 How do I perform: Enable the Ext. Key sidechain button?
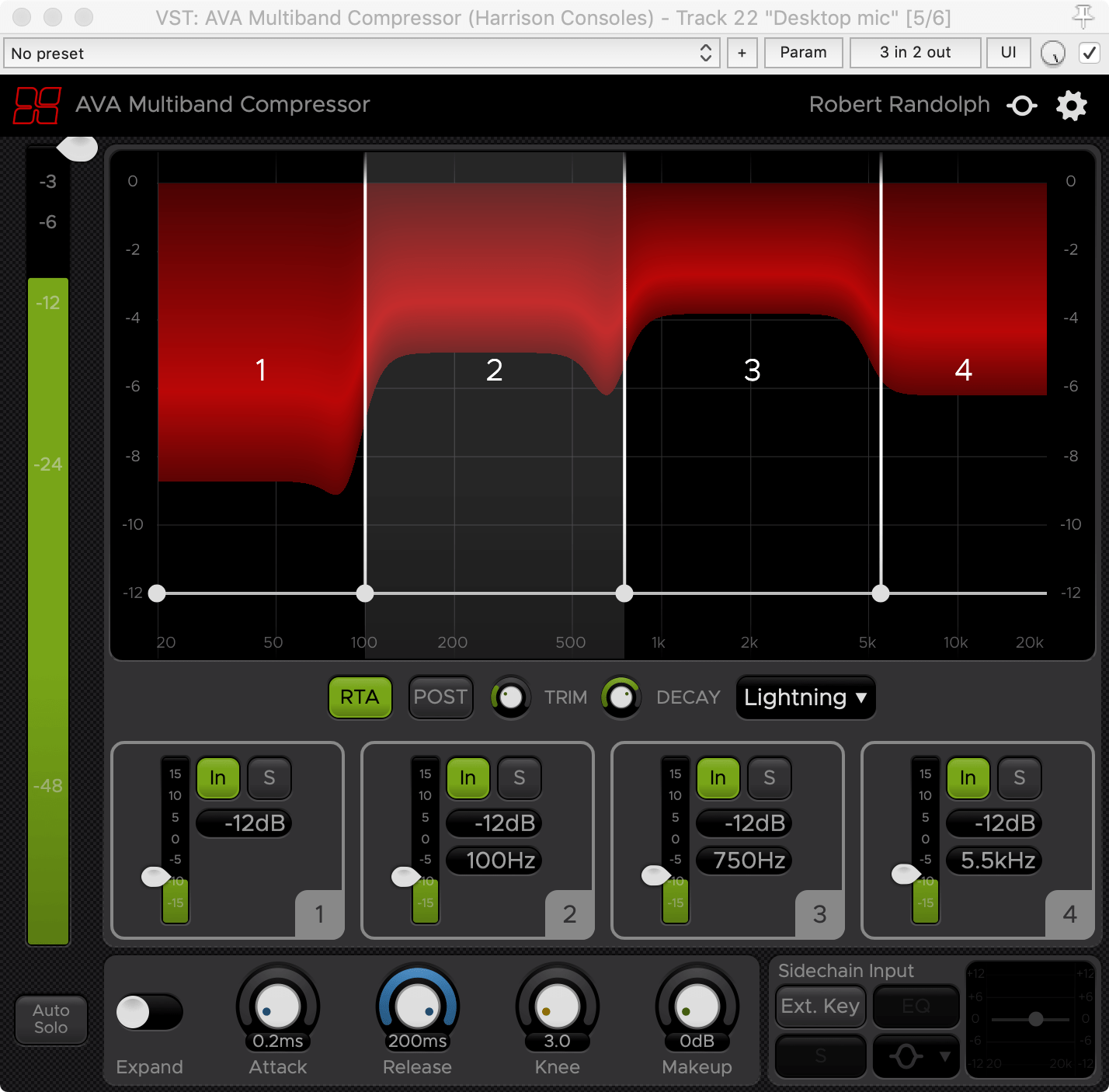click(819, 1007)
